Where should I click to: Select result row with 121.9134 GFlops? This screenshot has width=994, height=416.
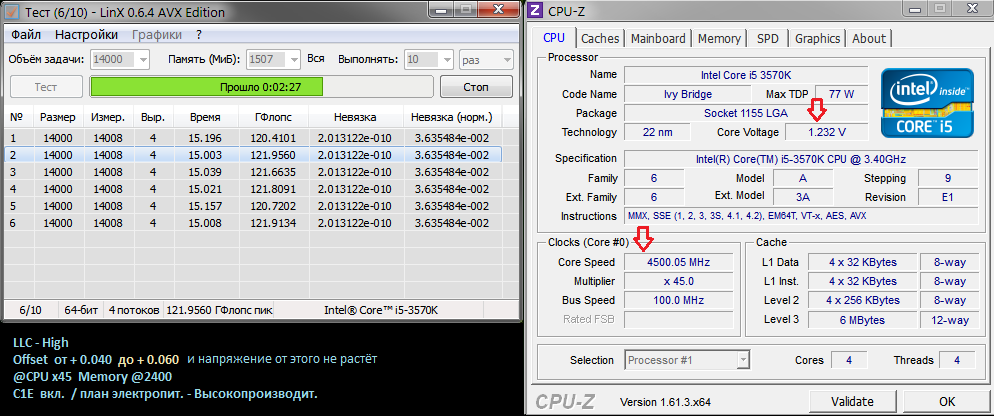click(x=253, y=223)
